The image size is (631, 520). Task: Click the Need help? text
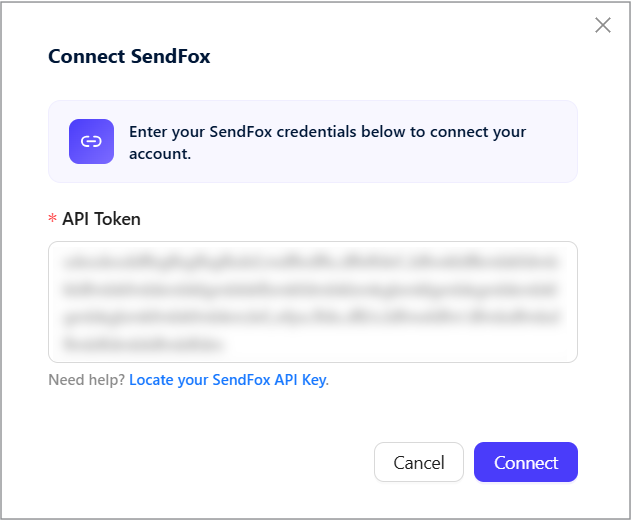[x=87, y=380]
